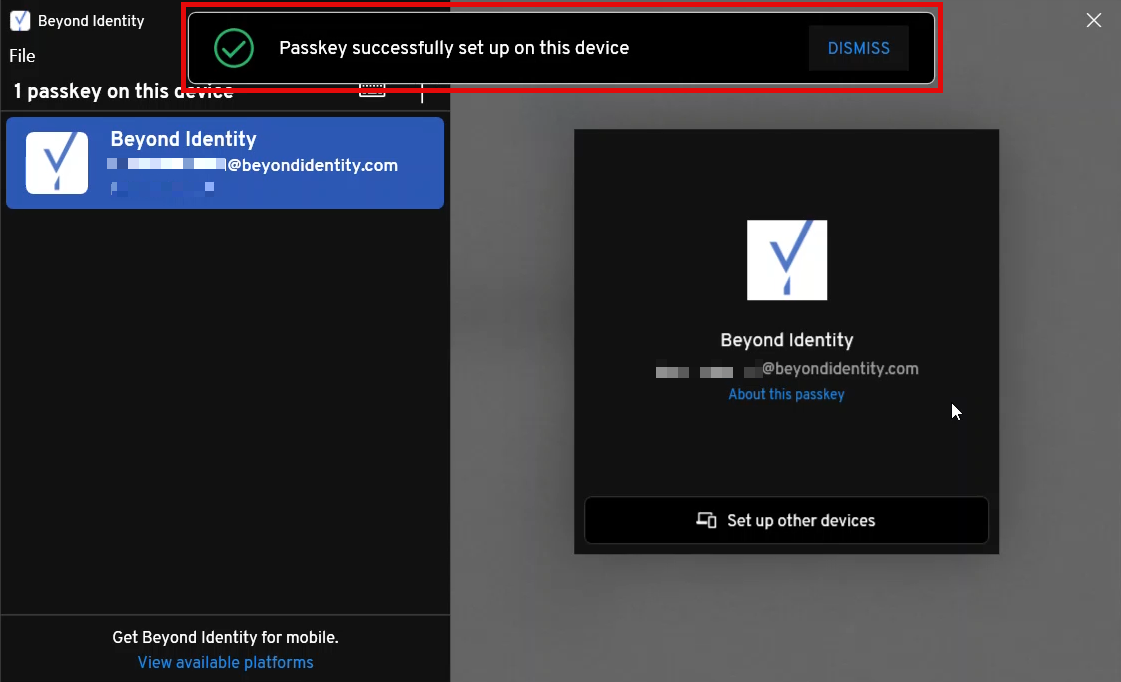Open the View available platforms link
Viewport: 1121px width, 682px height.
(x=225, y=663)
